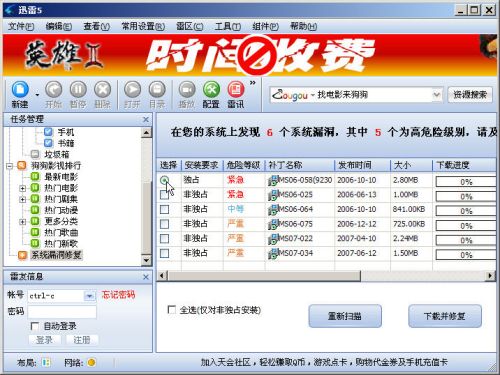Viewport: 500px width, 375px height.
Task: Click the 登录 login button
Action: click(x=44, y=340)
